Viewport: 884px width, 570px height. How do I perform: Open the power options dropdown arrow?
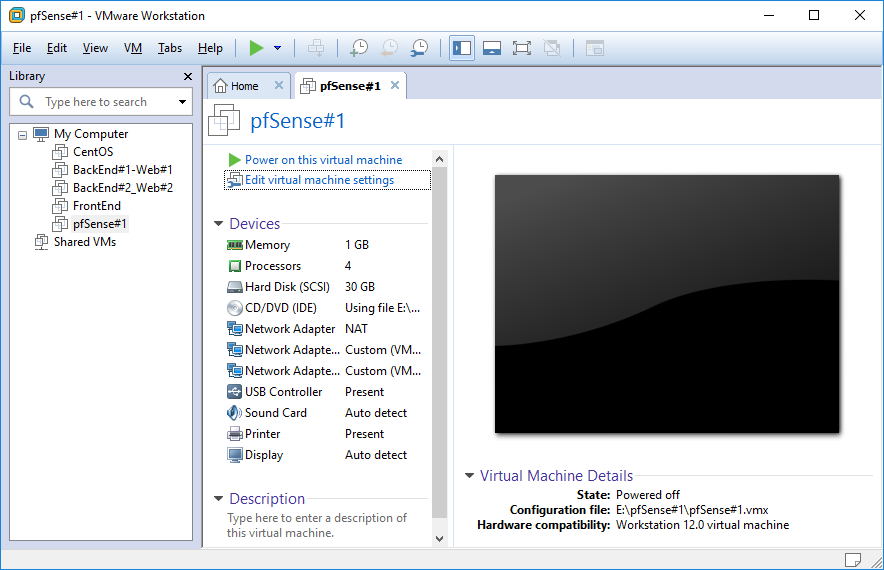(x=277, y=48)
